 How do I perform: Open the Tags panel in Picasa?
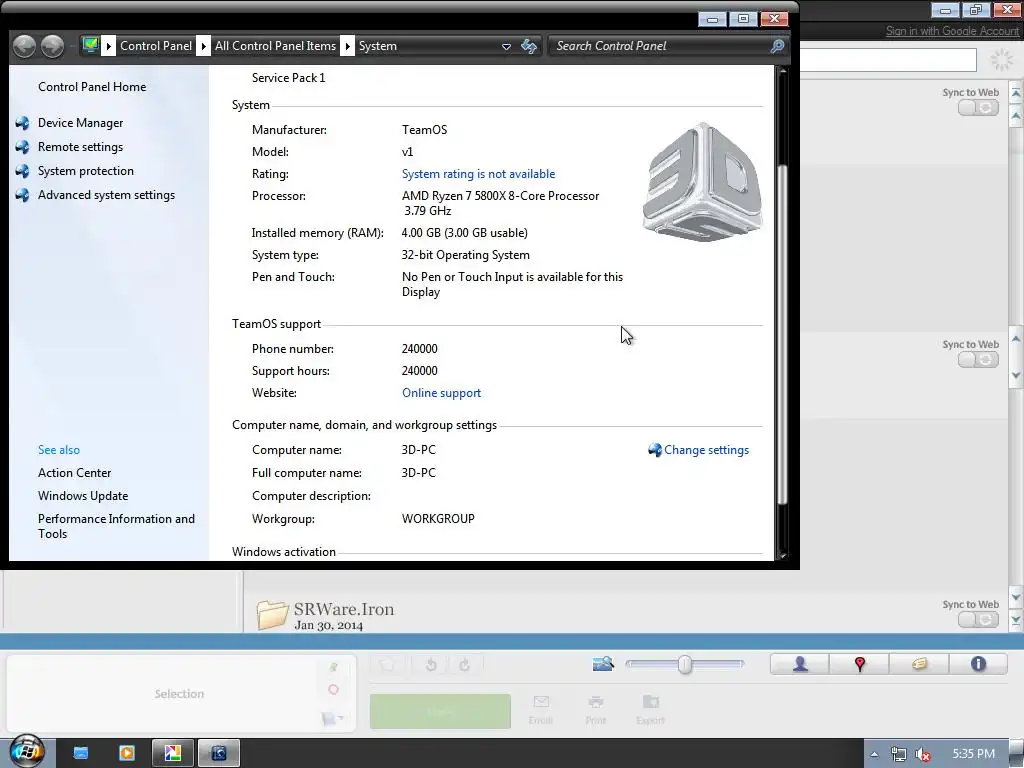tap(919, 664)
